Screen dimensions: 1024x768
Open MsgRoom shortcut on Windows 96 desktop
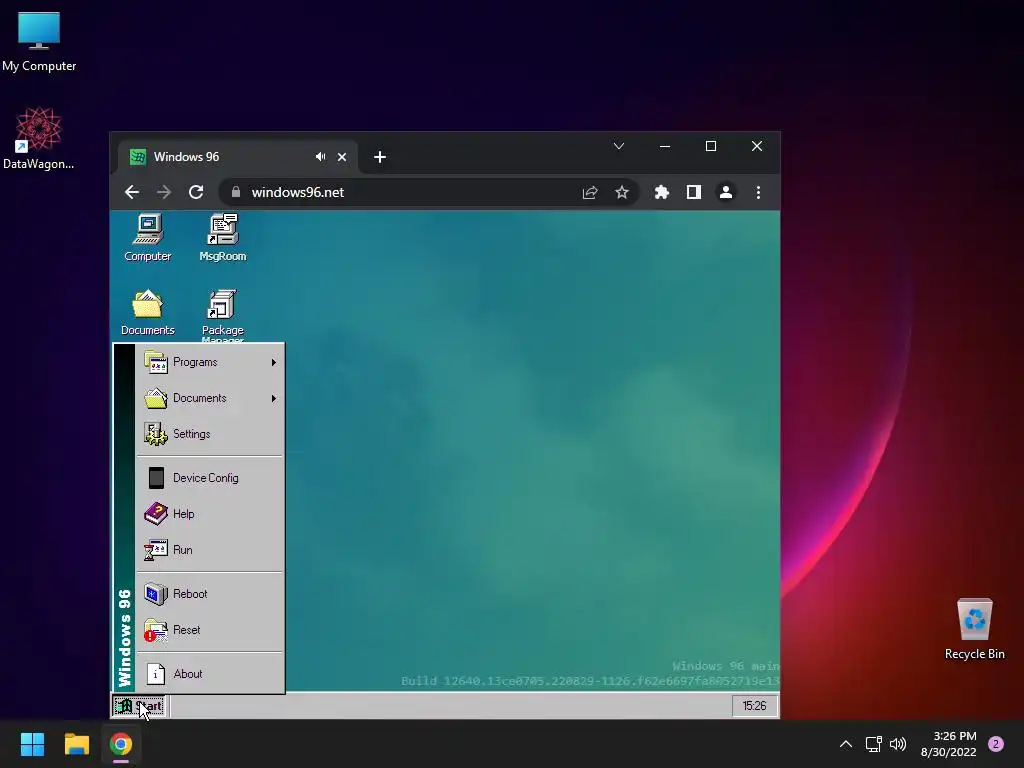(x=223, y=238)
